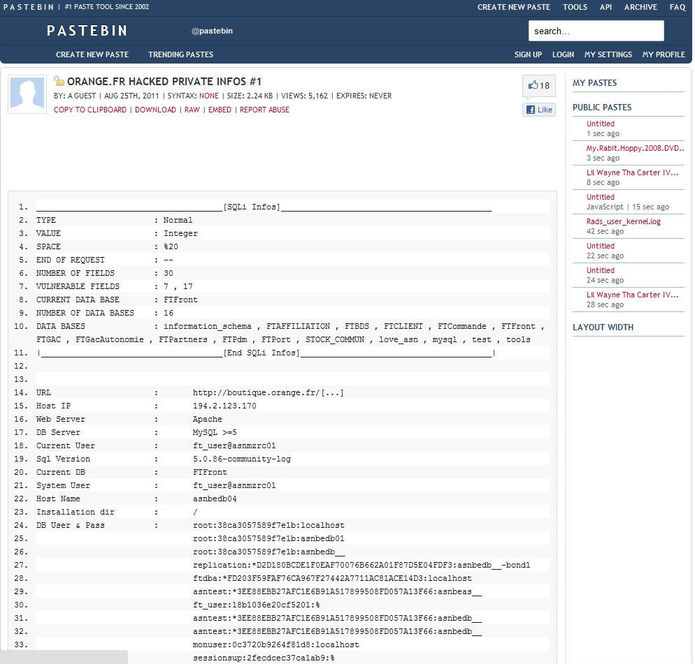Copy paste to clipboard
Image resolution: width=695 pixels, height=664 pixels.
tap(90, 110)
